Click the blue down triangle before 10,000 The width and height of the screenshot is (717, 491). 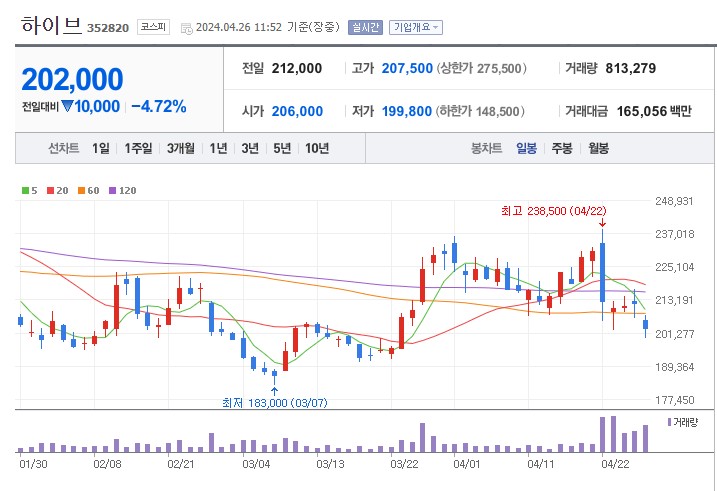pyautogui.click(x=67, y=107)
